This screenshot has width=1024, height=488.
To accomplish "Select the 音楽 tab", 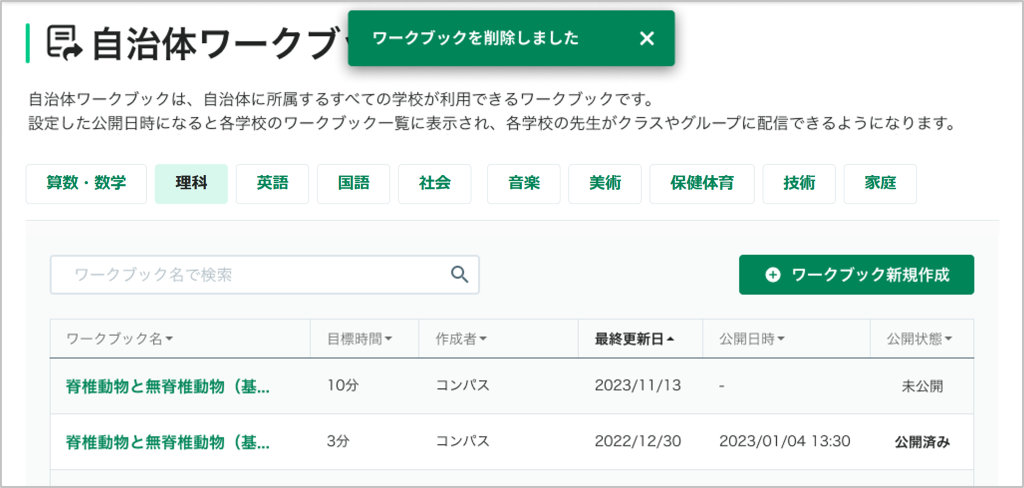I will (x=524, y=184).
